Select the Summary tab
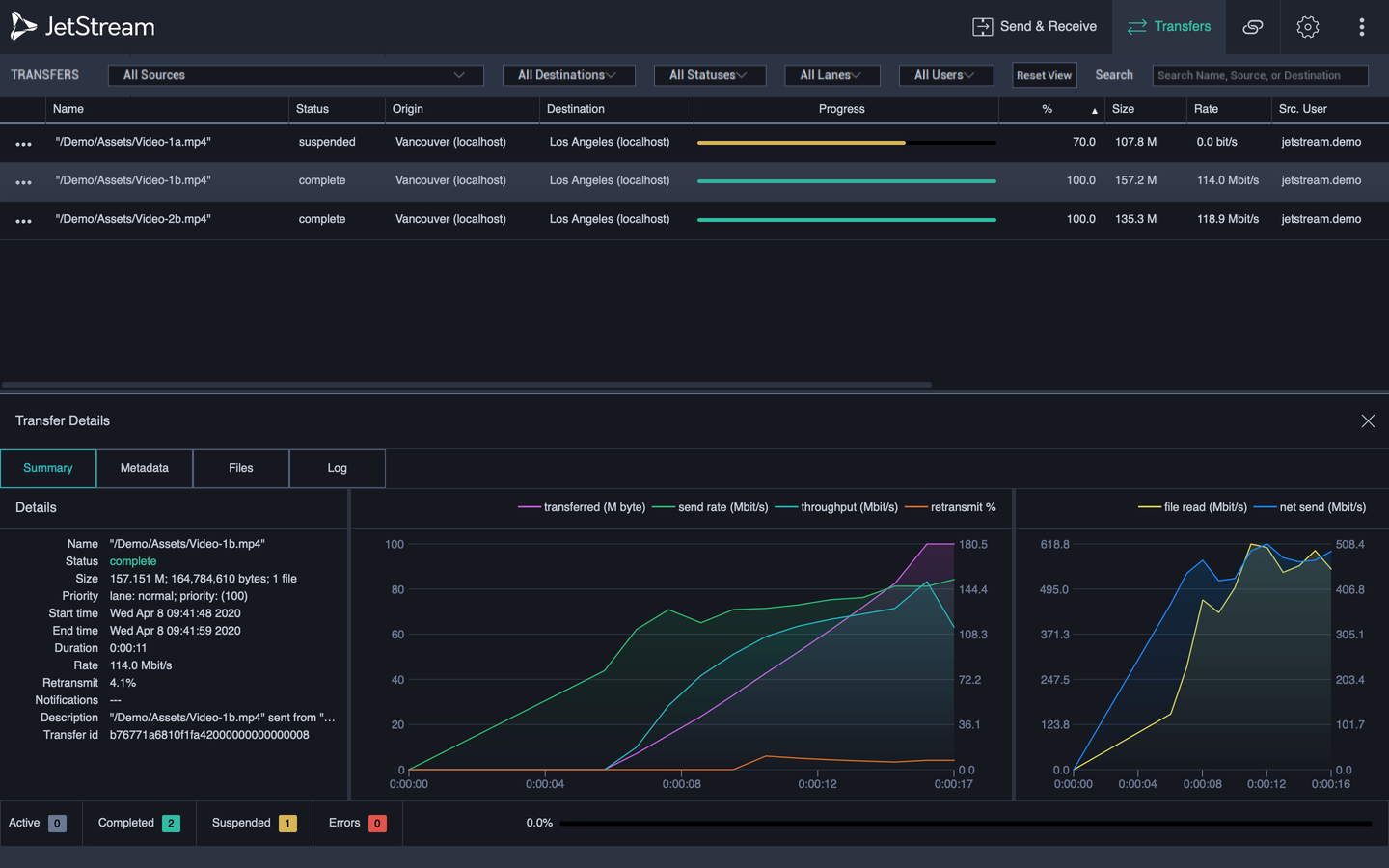The height and width of the screenshot is (868, 1389). tap(48, 468)
